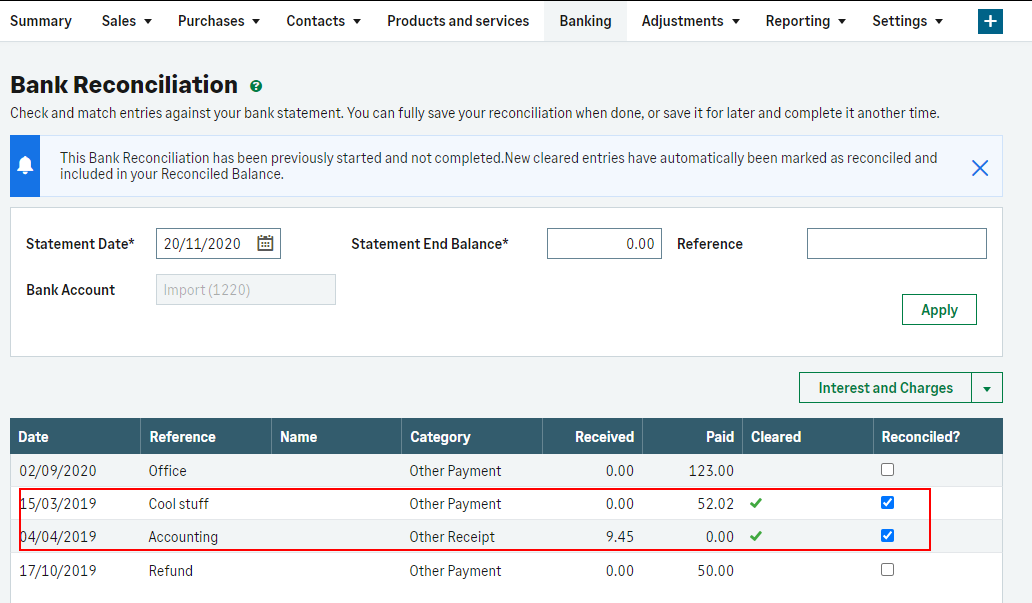
Task: Open the calendar date picker icon
Action: pyautogui.click(x=265, y=243)
